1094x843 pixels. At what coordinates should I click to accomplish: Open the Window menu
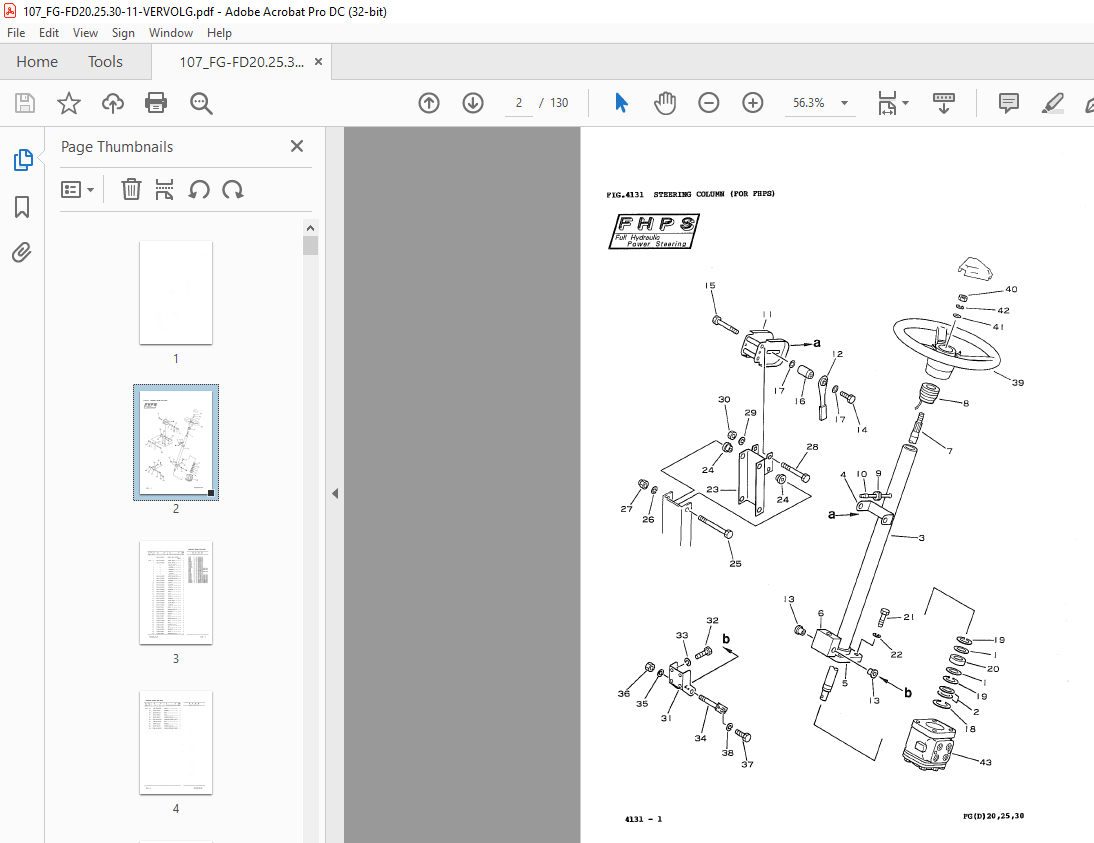pyautogui.click(x=171, y=33)
